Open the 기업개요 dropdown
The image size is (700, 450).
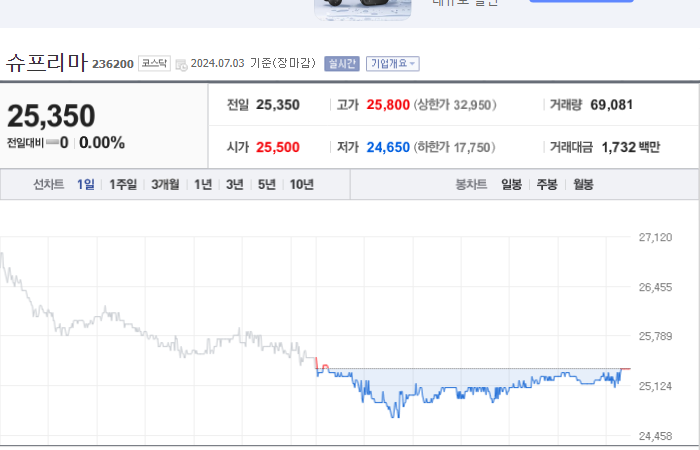392,64
